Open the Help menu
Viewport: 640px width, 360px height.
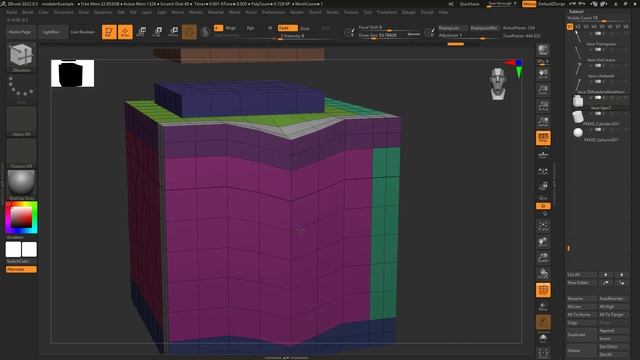[x=443, y=12]
